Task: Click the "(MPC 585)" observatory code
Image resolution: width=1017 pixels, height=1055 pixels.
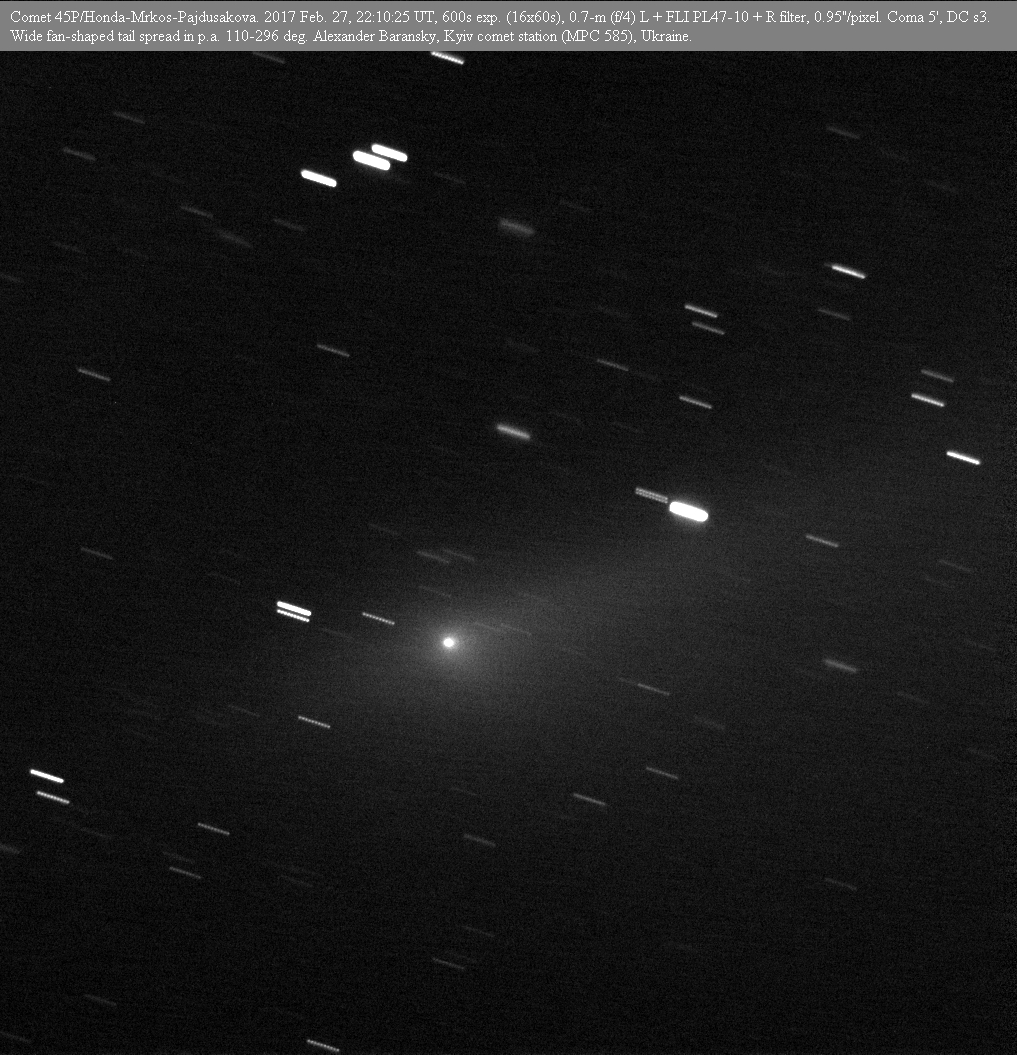Action: 598,36
